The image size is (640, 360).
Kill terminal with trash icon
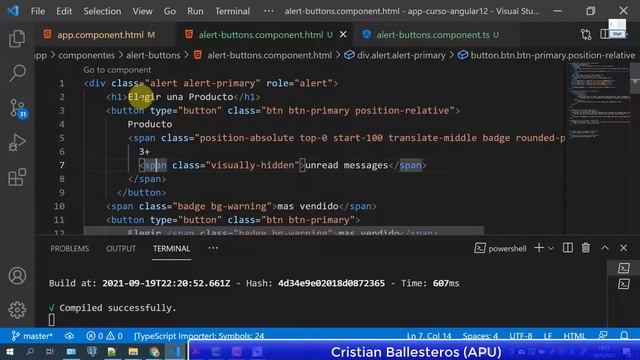click(x=586, y=248)
